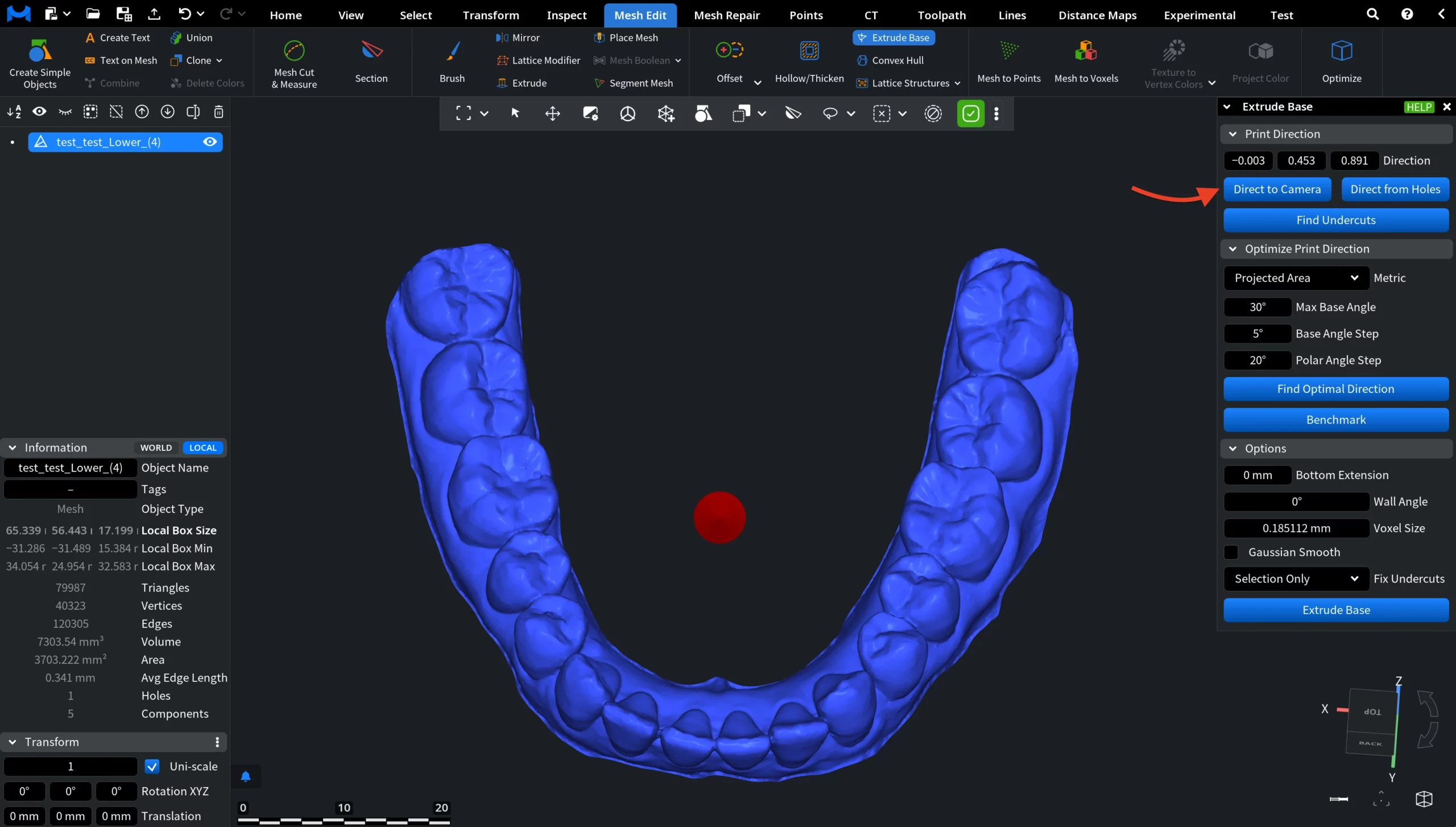
Task: Click the Direct to Camera button
Action: (1277, 189)
